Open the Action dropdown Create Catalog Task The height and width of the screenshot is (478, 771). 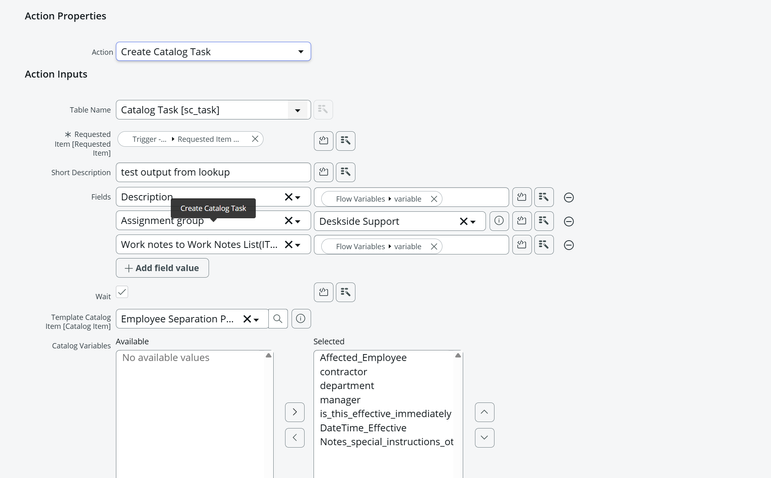[x=213, y=52]
